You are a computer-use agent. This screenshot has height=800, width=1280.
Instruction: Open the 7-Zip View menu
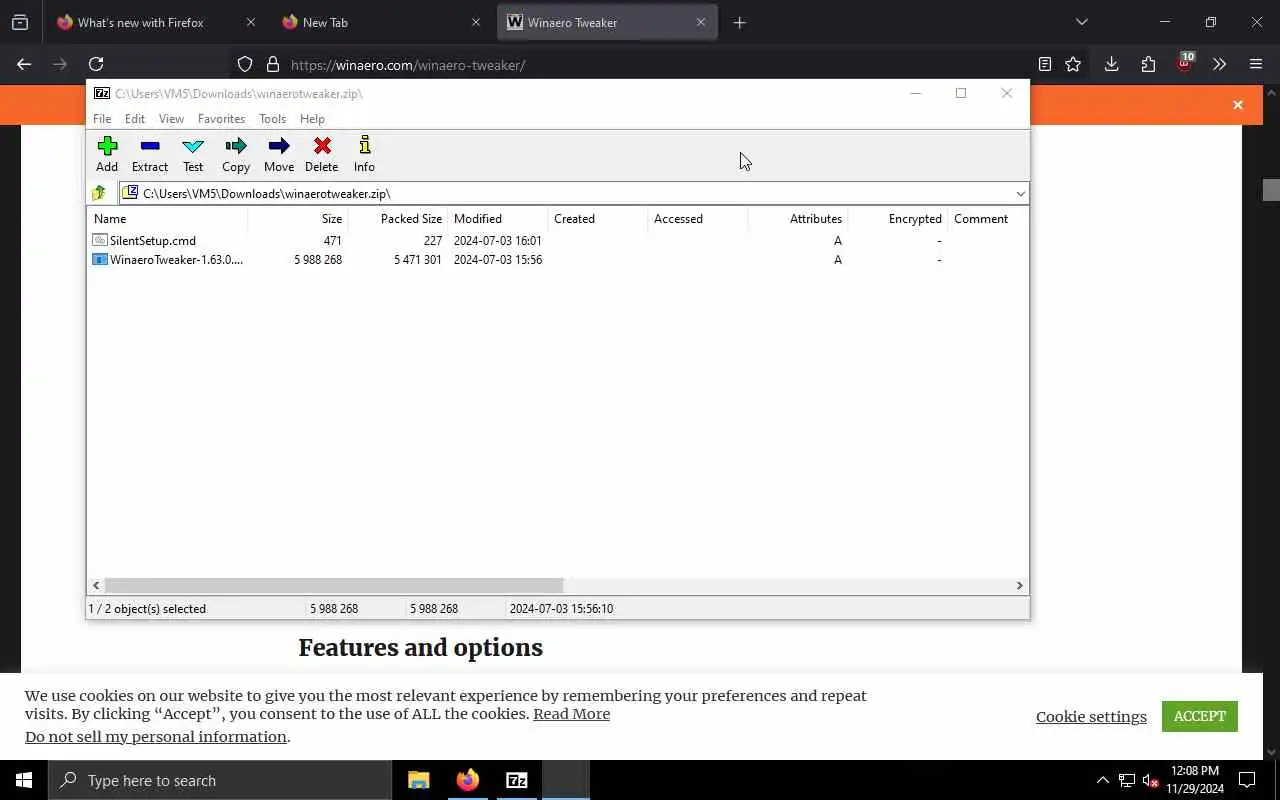(x=171, y=118)
